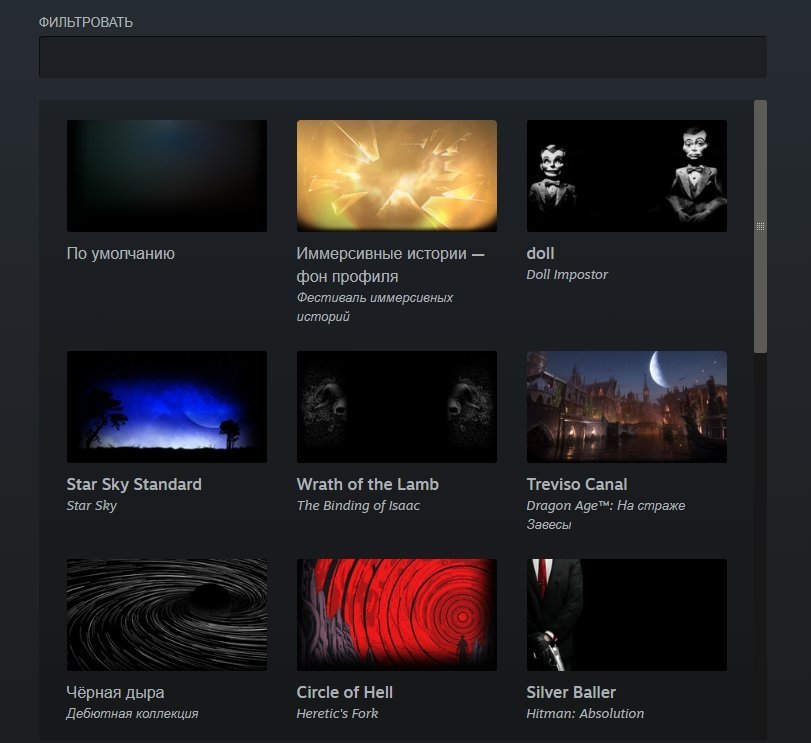Select the Чёрная дыра black hole thumbnail
This screenshot has width=811, height=743.
pyautogui.click(x=167, y=615)
